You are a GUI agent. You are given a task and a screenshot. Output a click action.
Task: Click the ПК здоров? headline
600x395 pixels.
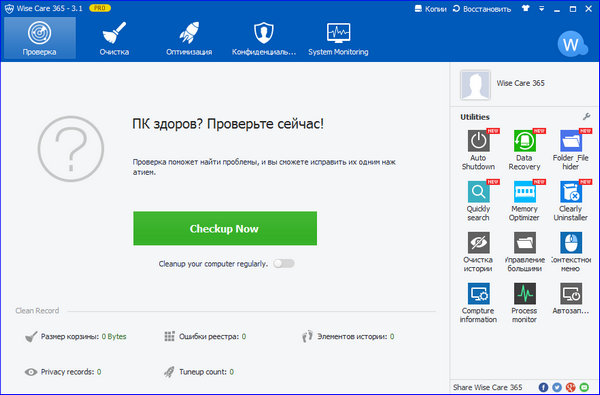click(x=228, y=124)
